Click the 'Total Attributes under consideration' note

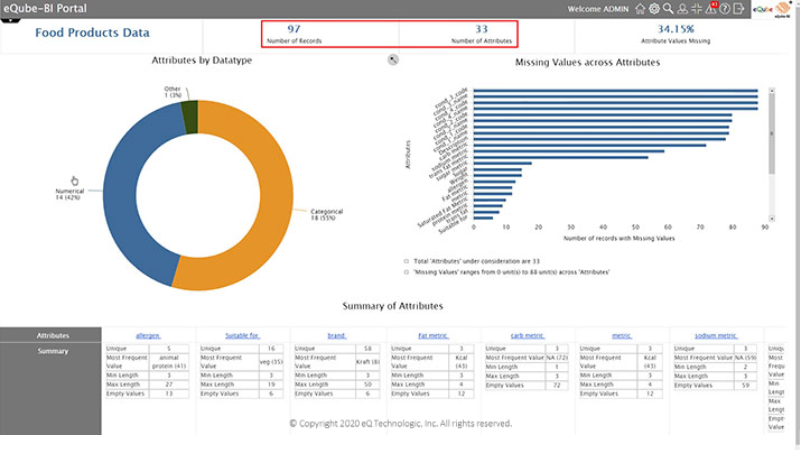point(476,261)
